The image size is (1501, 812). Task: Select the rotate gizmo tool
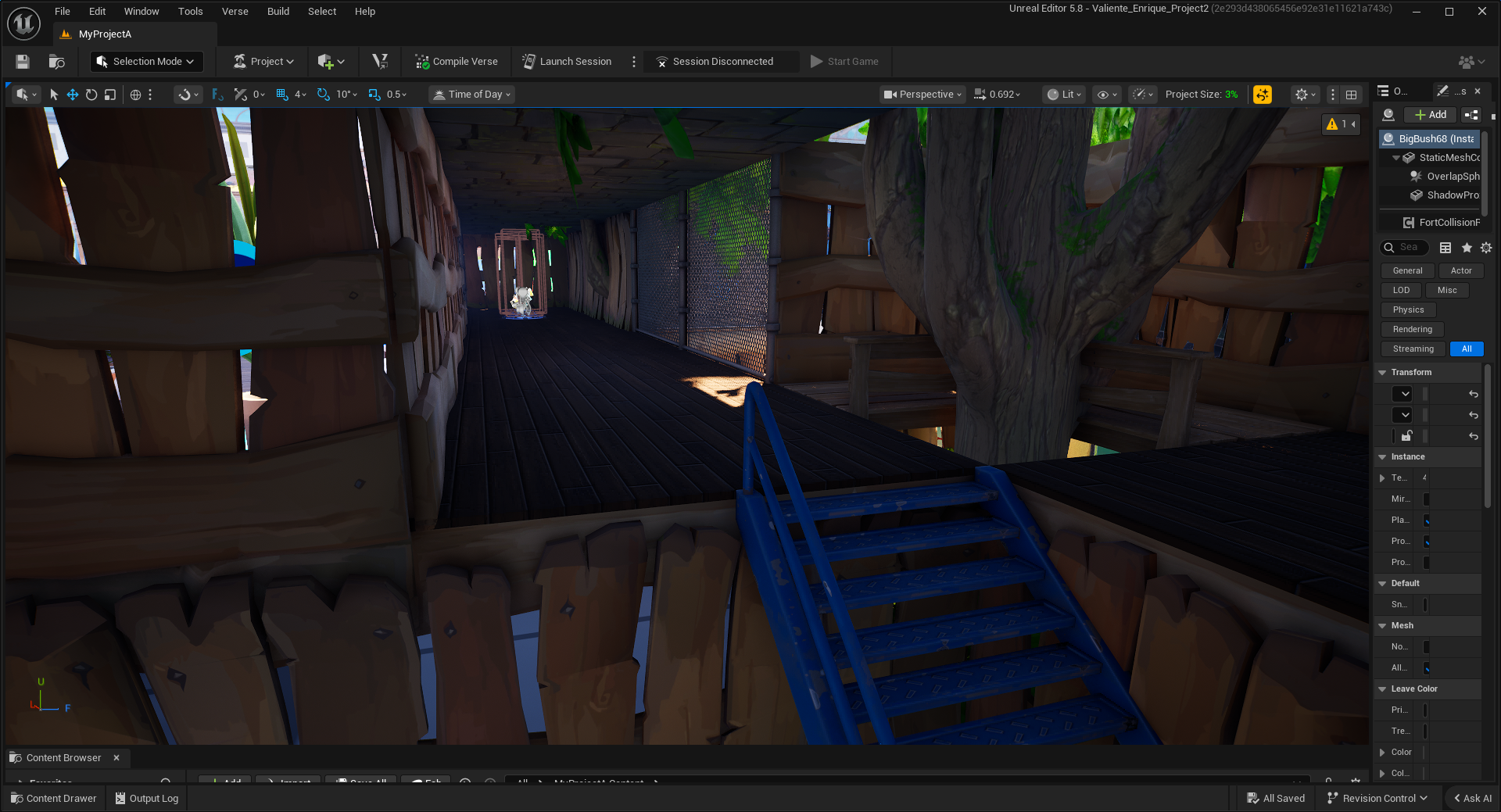tap(91, 95)
